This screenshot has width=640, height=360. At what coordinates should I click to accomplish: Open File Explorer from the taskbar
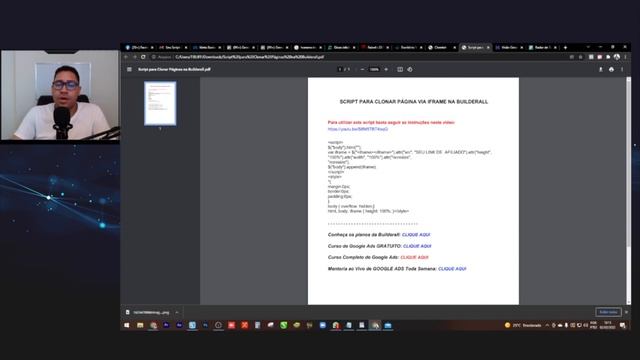(x=140, y=325)
